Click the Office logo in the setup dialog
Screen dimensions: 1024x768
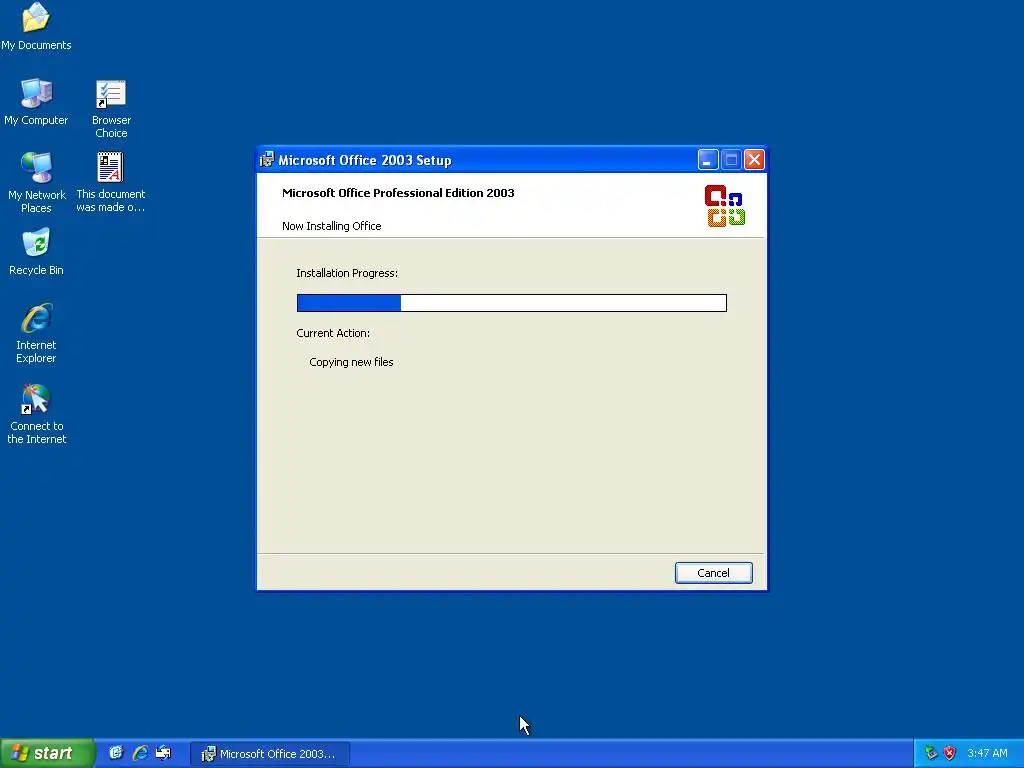(725, 206)
